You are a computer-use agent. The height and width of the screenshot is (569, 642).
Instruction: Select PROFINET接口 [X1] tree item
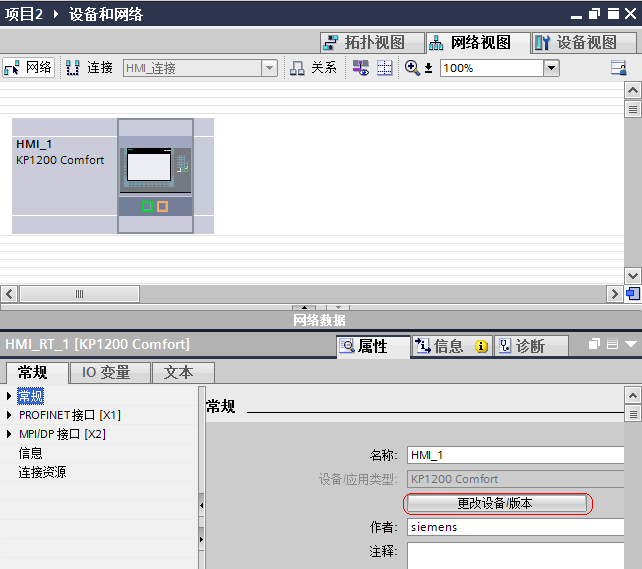[70, 415]
